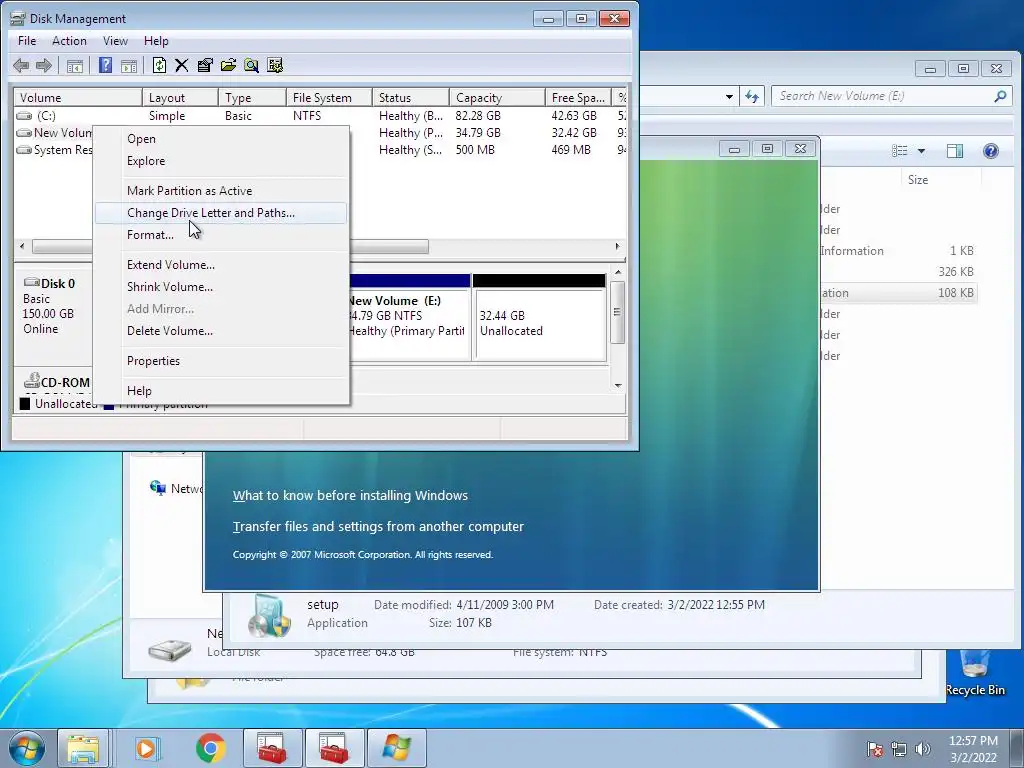
Task: Open the File menu in Disk Management
Action: (27, 40)
